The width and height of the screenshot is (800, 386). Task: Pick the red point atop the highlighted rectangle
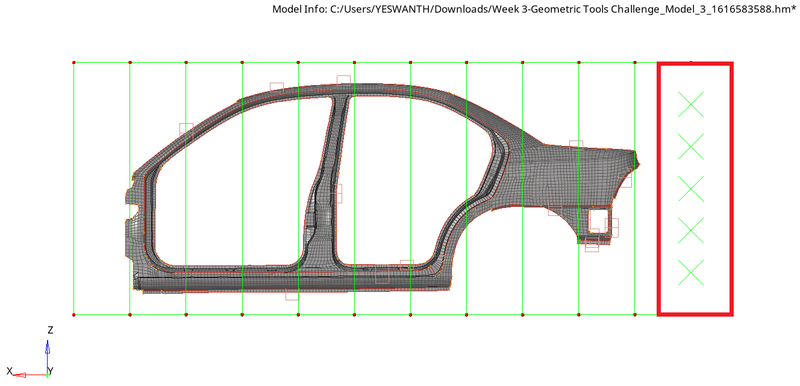(691, 62)
